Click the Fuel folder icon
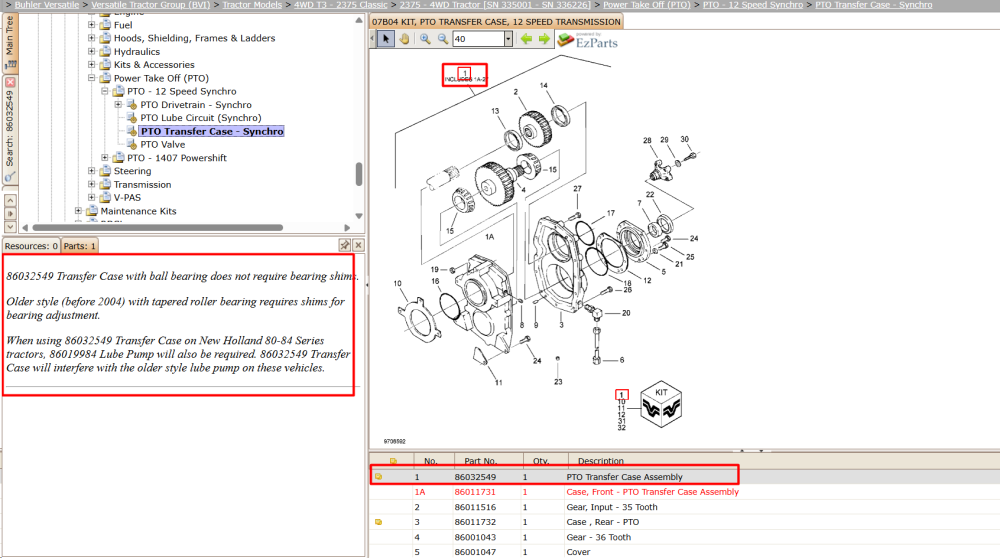 point(105,25)
